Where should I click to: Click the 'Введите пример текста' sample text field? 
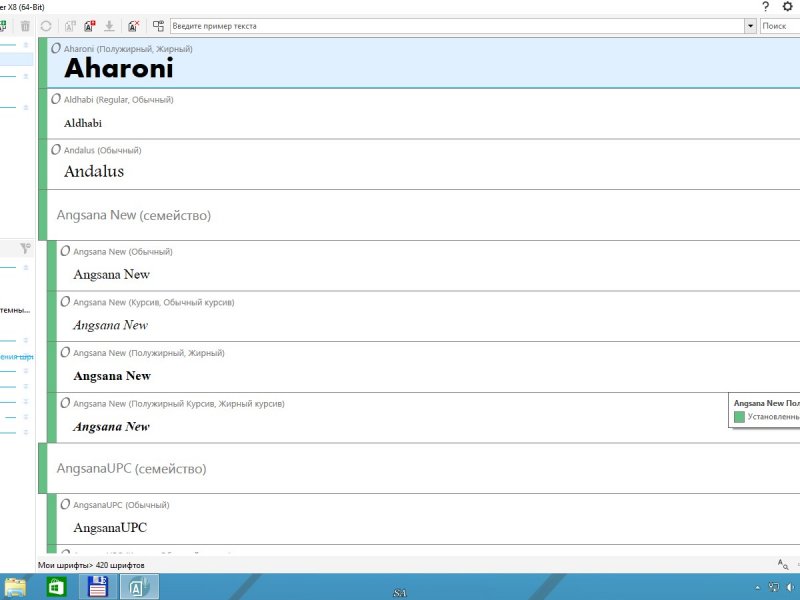coord(458,26)
